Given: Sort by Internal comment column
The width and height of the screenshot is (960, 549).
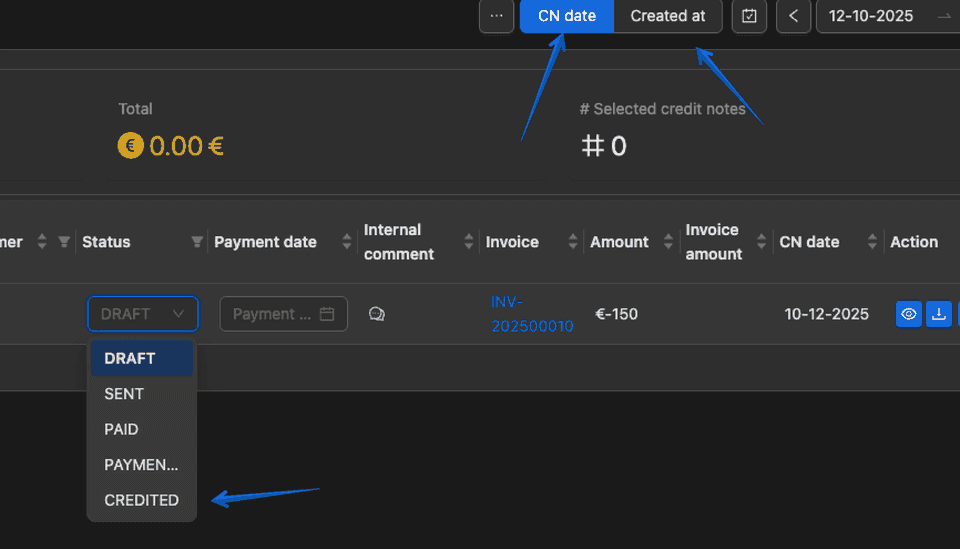Looking at the screenshot, I should point(469,242).
